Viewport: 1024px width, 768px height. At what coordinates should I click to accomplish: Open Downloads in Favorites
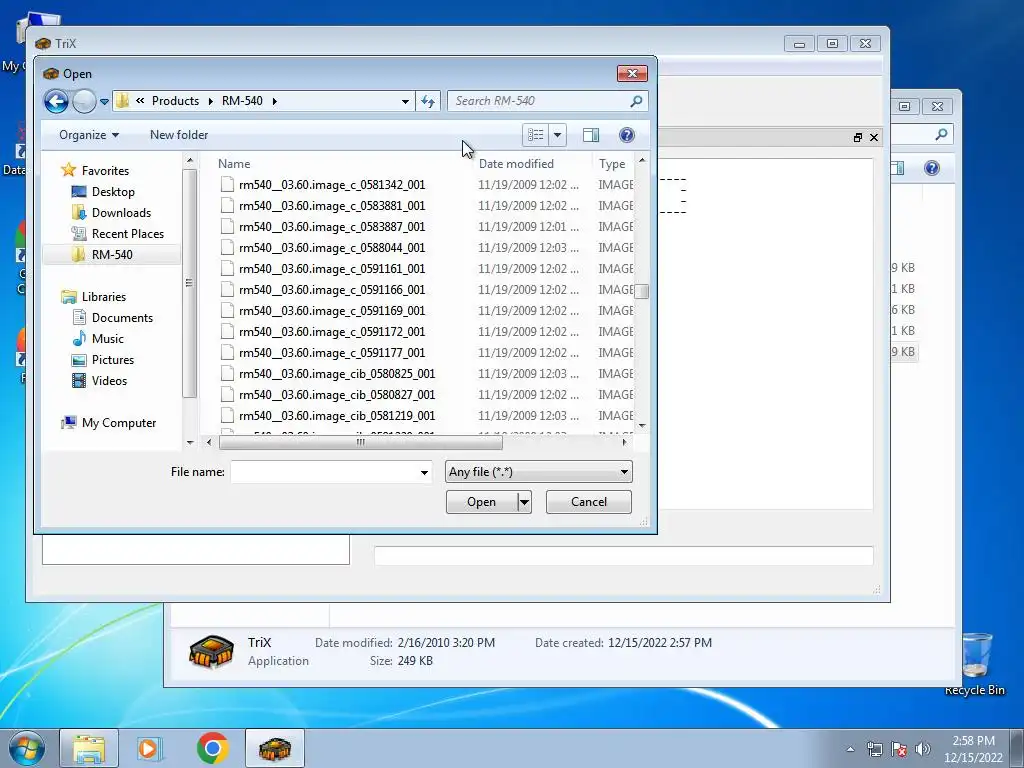click(121, 213)
